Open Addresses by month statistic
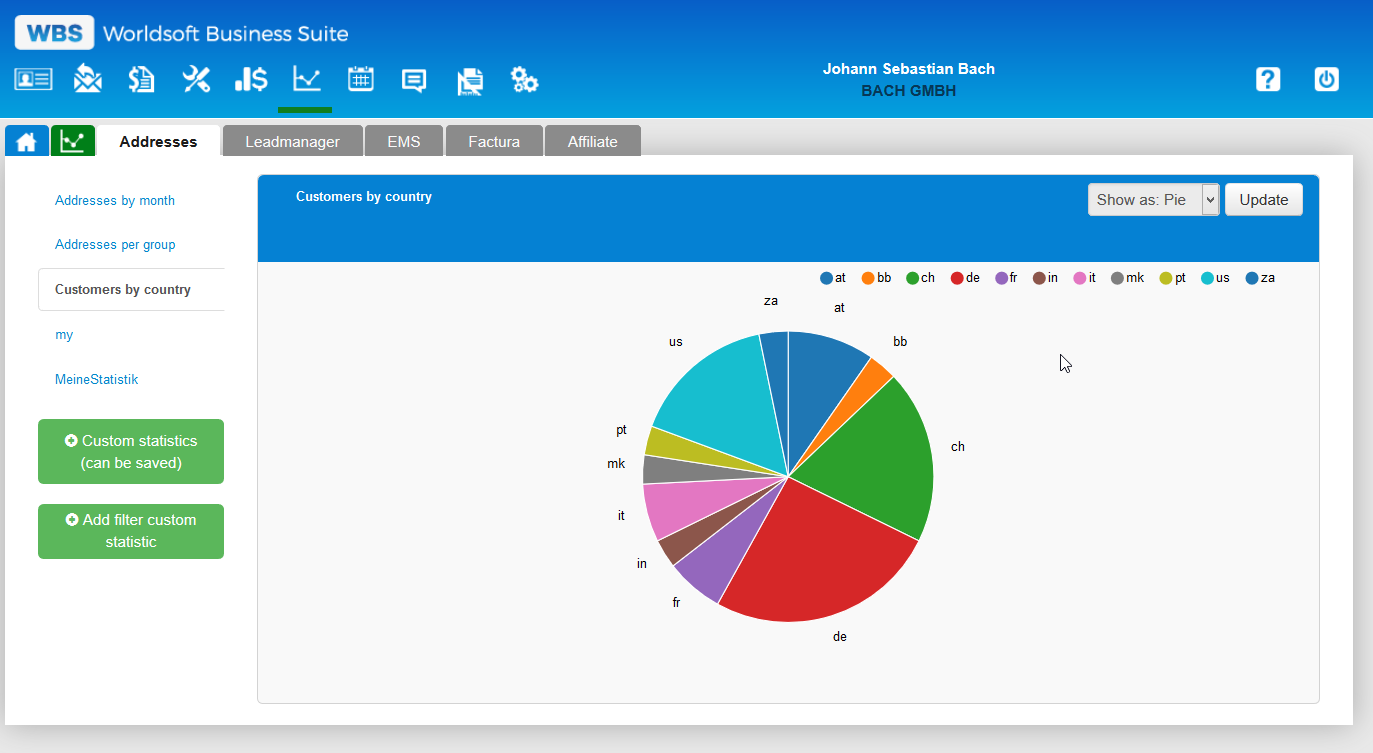 tap(115, 200)
